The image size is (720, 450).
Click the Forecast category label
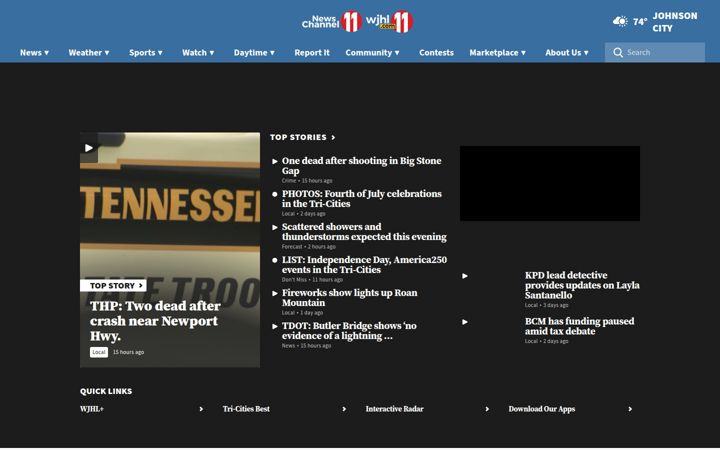click(x=292, y=247)
